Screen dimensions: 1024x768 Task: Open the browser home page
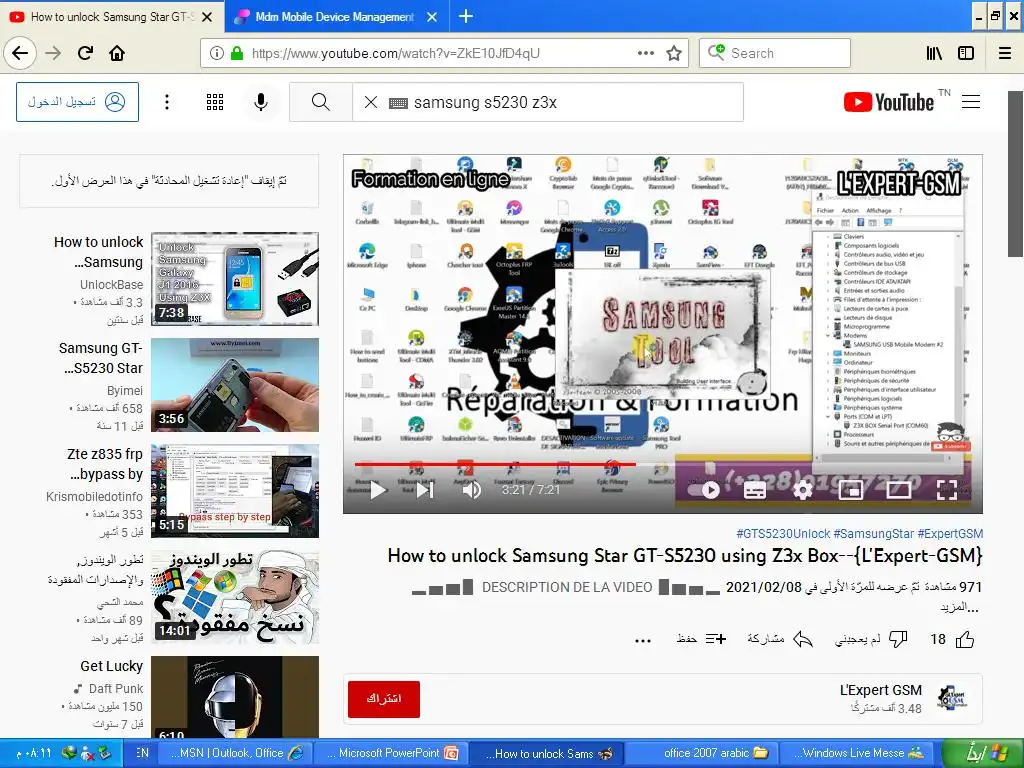[x=117, y=53]
